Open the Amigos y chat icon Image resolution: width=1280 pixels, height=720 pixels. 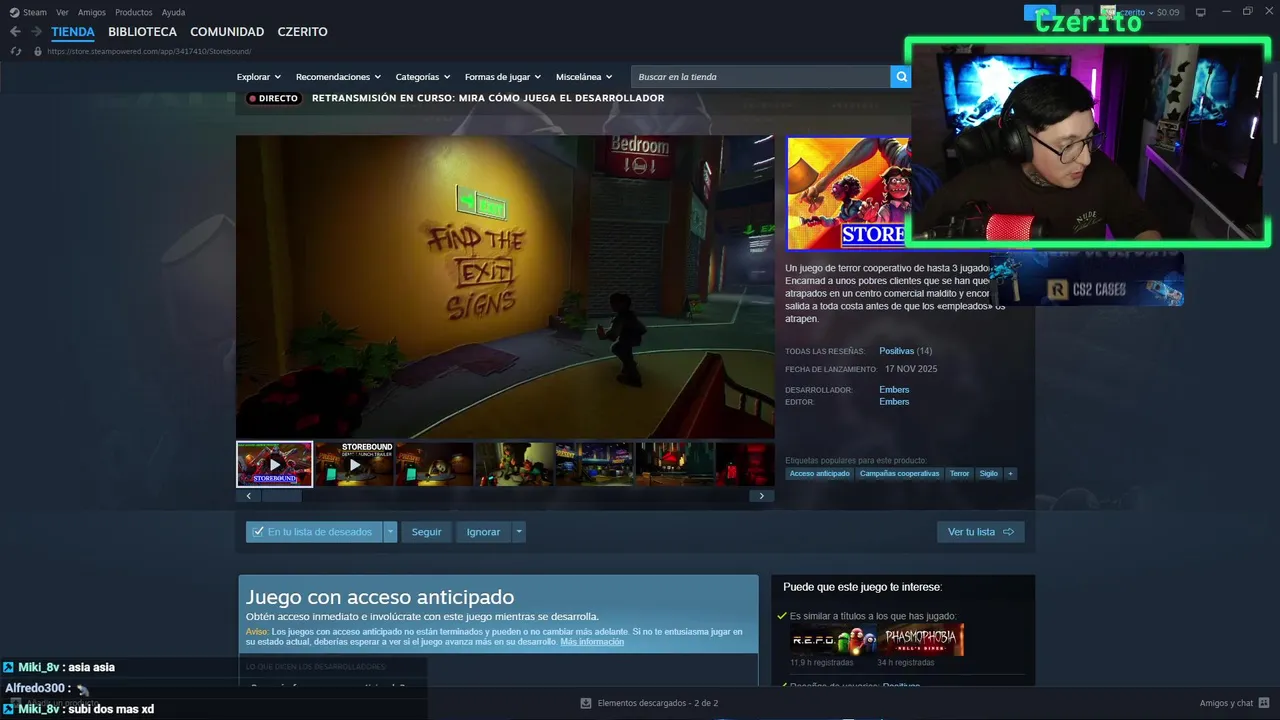coord(1264,703)
